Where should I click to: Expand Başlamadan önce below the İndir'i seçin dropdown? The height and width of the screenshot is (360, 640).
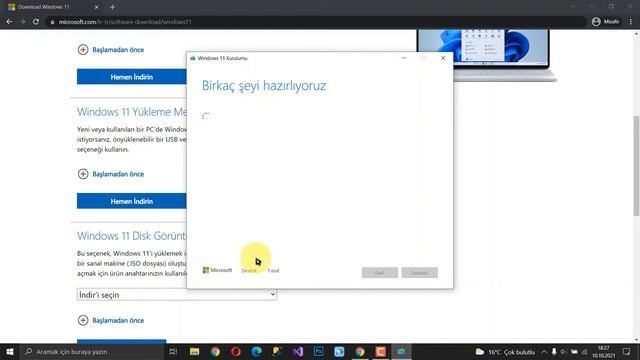click(111, 320)
